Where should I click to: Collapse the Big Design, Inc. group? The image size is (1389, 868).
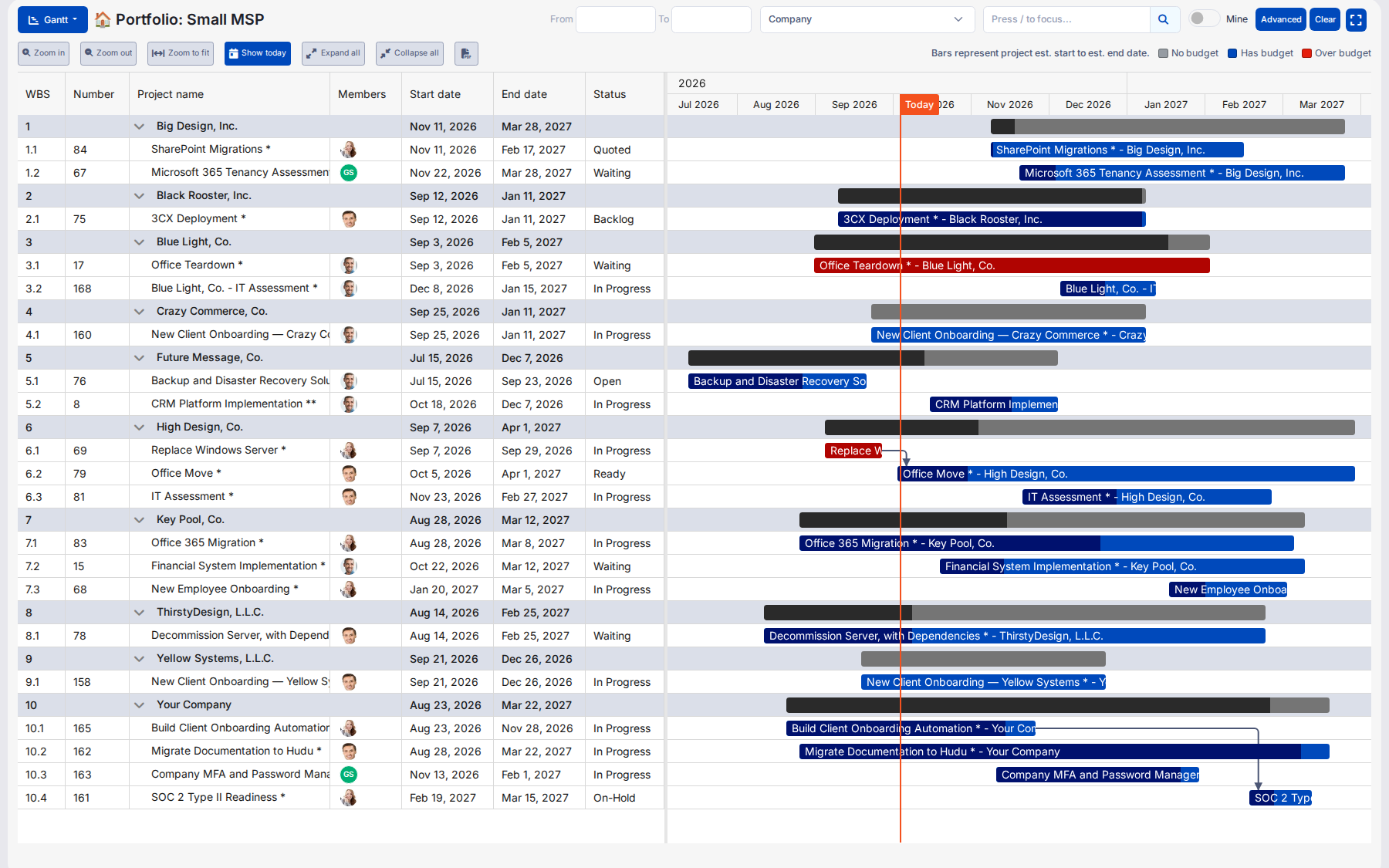click(139, 127)
